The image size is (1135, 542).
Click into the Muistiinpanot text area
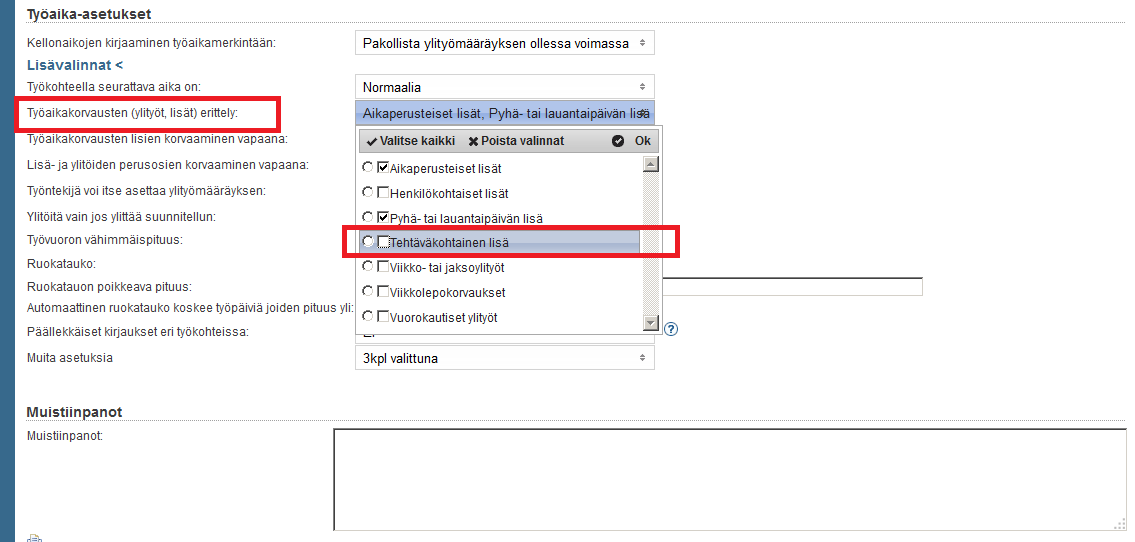coord(729,479)
